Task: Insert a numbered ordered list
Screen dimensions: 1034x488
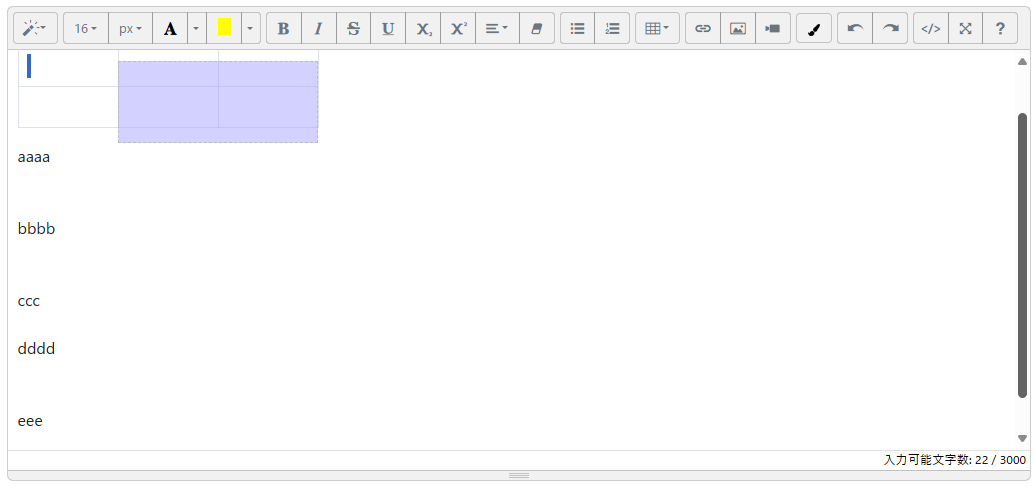Action: coord(612,29)
